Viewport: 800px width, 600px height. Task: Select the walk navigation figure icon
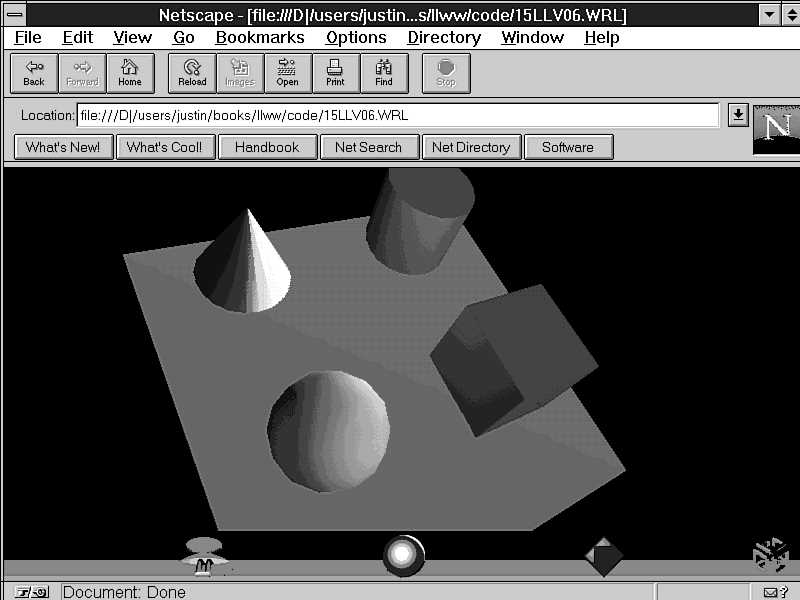point(204,555)
